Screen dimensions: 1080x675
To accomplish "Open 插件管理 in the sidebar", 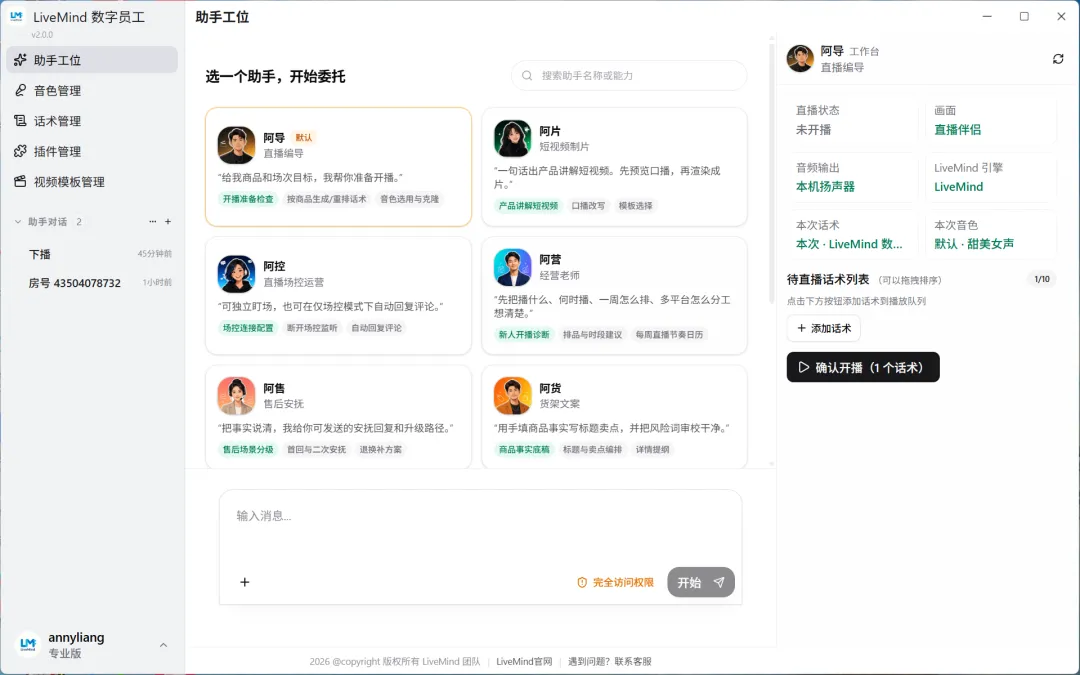I will point(92,151).
